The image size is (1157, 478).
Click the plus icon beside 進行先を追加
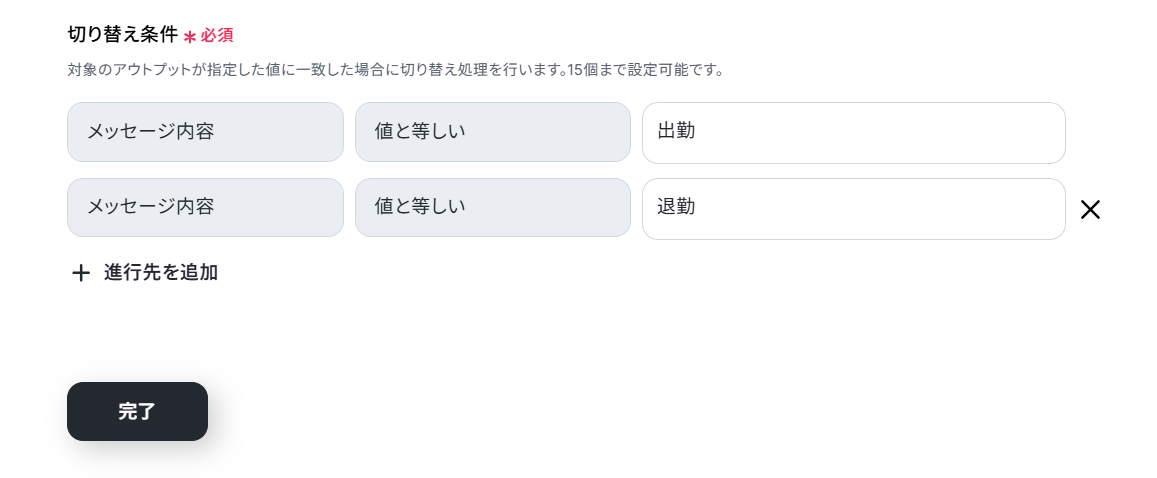click(81, 273)
